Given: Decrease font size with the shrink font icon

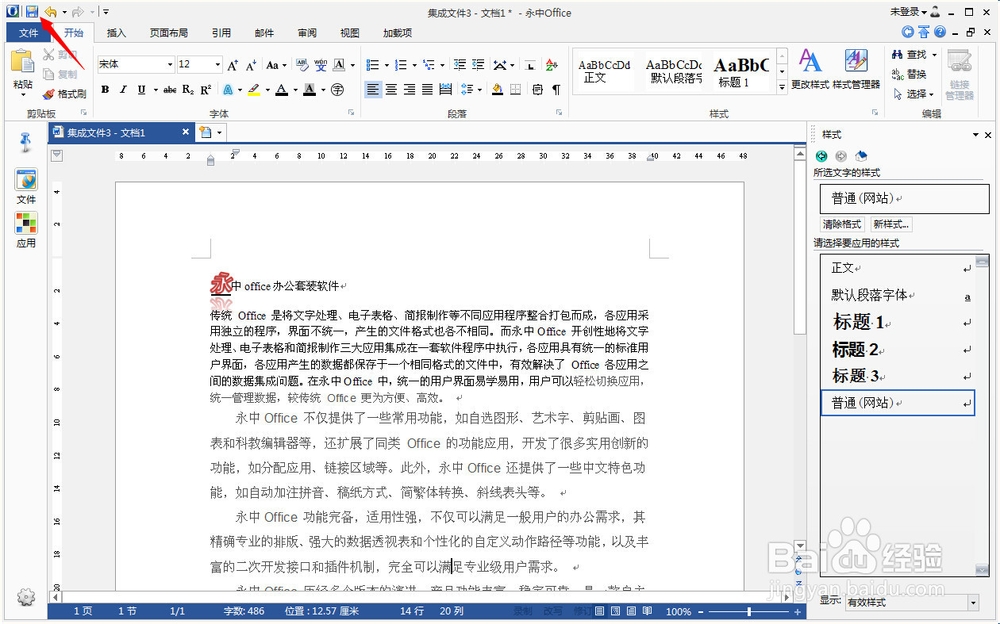Looking at the screenshot, I should 251,64.
